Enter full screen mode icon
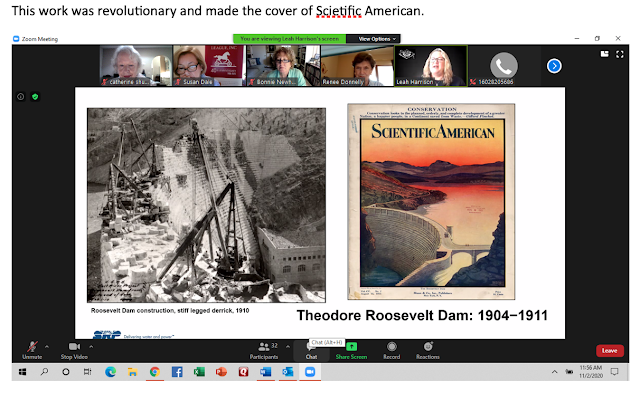 (x=620, y=54)
